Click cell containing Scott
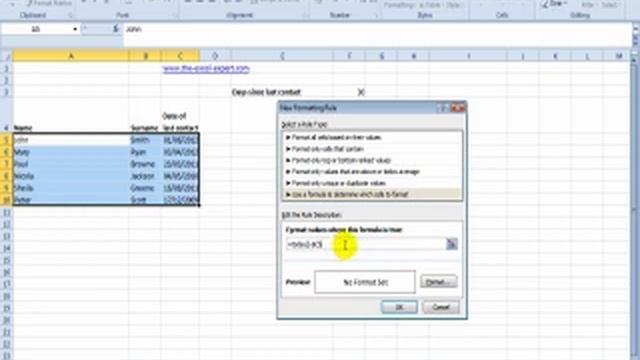This screenshot has height=360, width=640. click(145, 200)
